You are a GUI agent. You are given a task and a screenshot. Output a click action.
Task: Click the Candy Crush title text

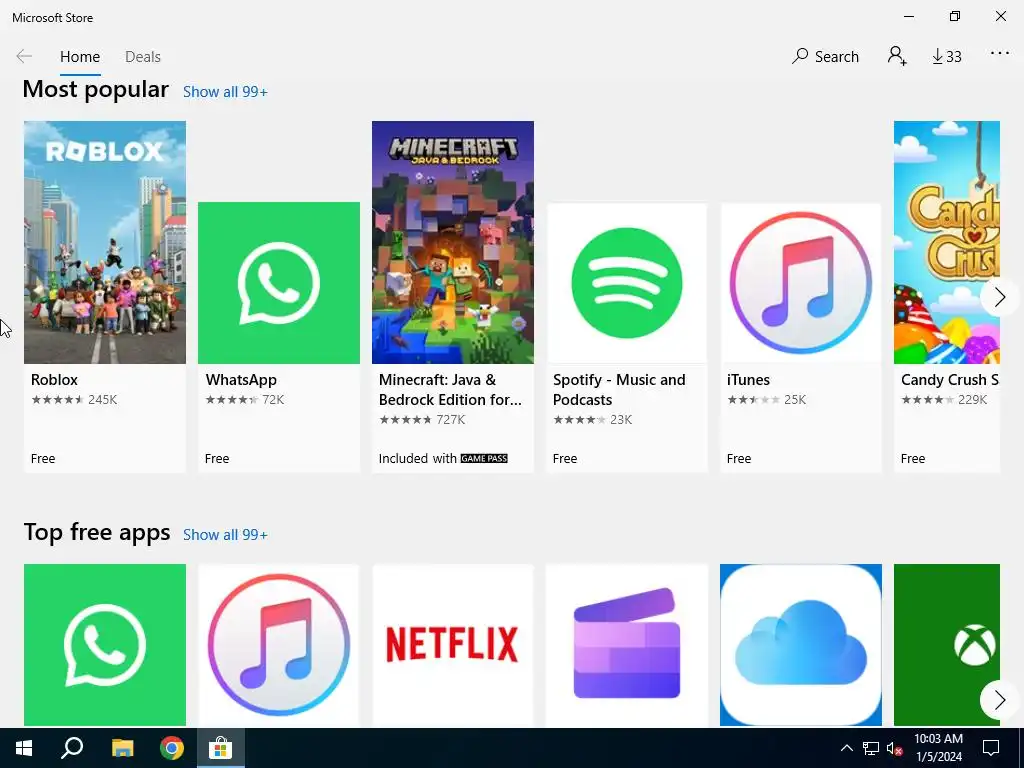click(950, 379)
